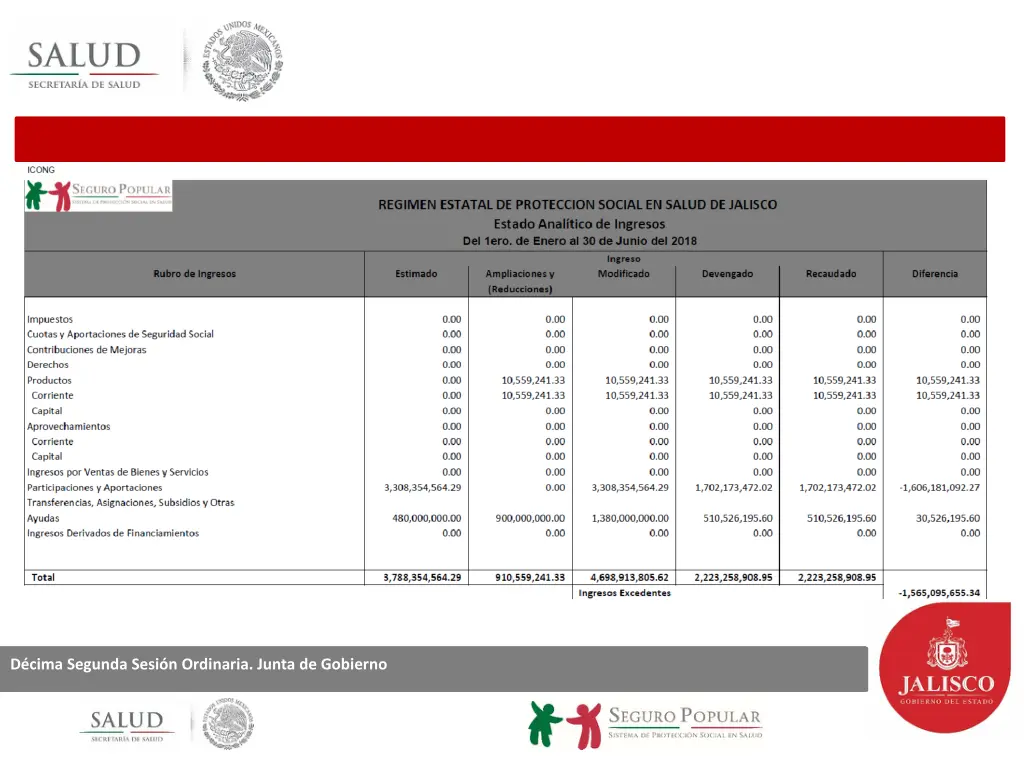Click the Mexican coat of arms at top
The height and width of the screenshot is (768, 1024).
point(242,60)
